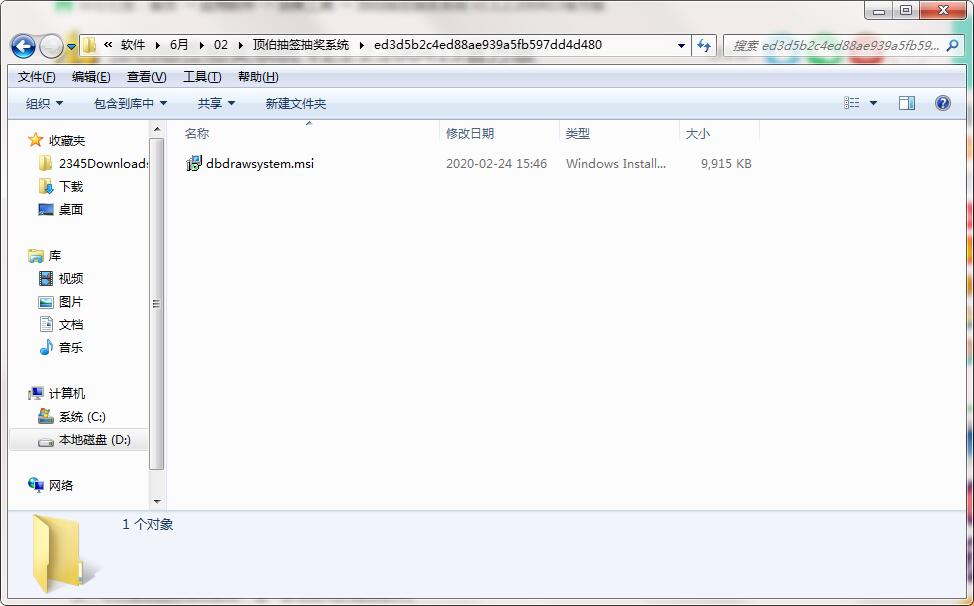The width and height of the screenshot is (974, 606).
Task: Open recent locations dropdown beside nav arrows
Action: click(71, 47)
